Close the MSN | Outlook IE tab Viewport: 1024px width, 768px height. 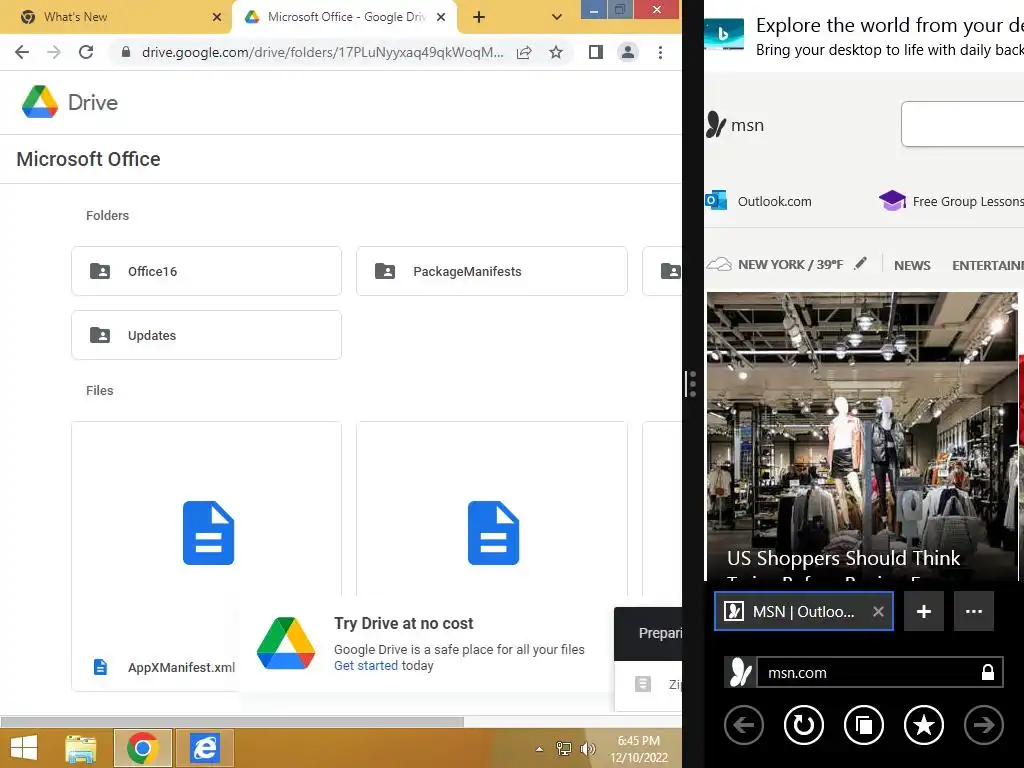878,611
